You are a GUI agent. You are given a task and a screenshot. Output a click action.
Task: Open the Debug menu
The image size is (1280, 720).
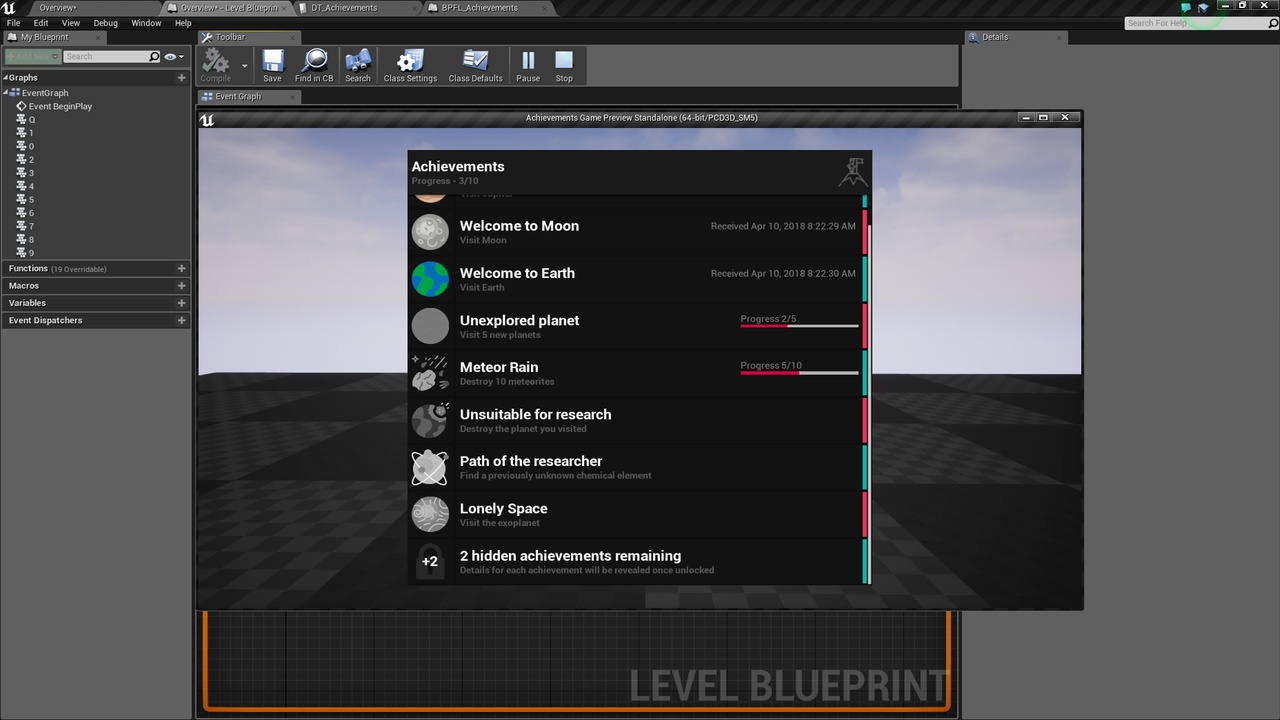105,23
